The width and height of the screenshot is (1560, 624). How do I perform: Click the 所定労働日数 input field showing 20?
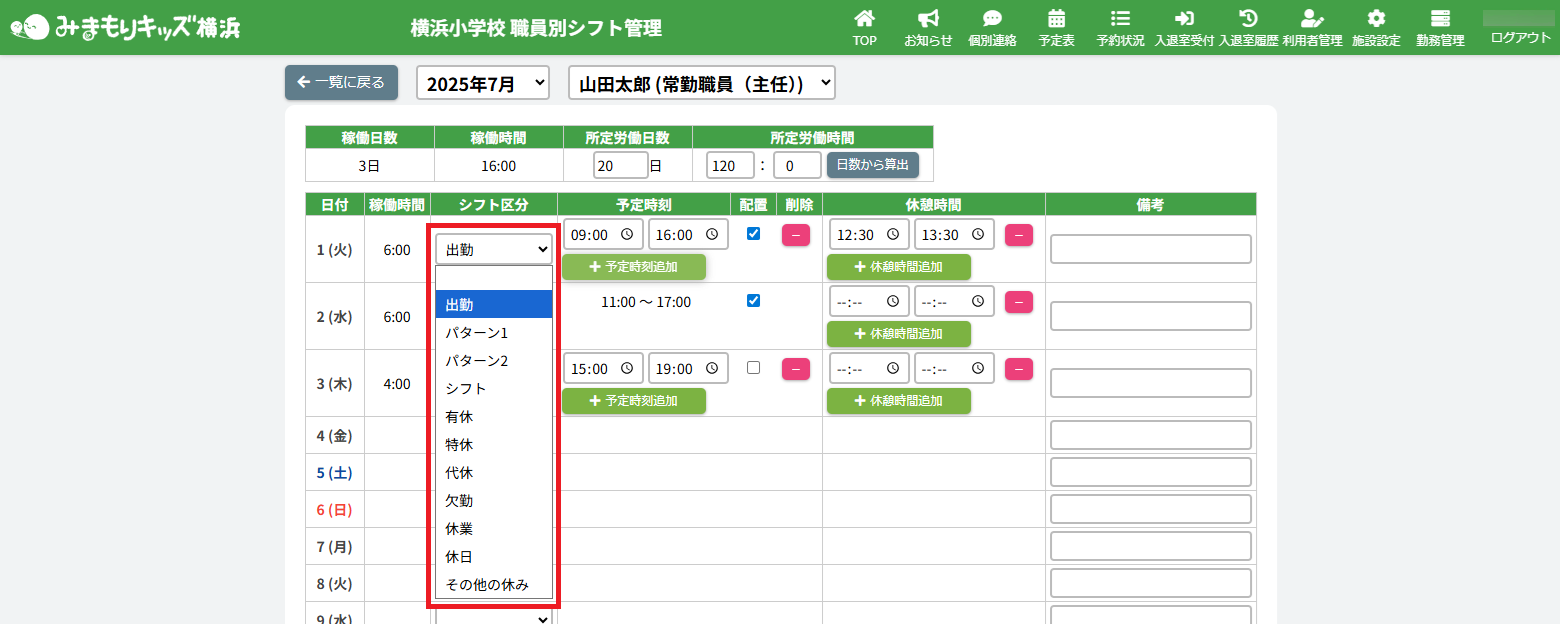pos(619,165)
